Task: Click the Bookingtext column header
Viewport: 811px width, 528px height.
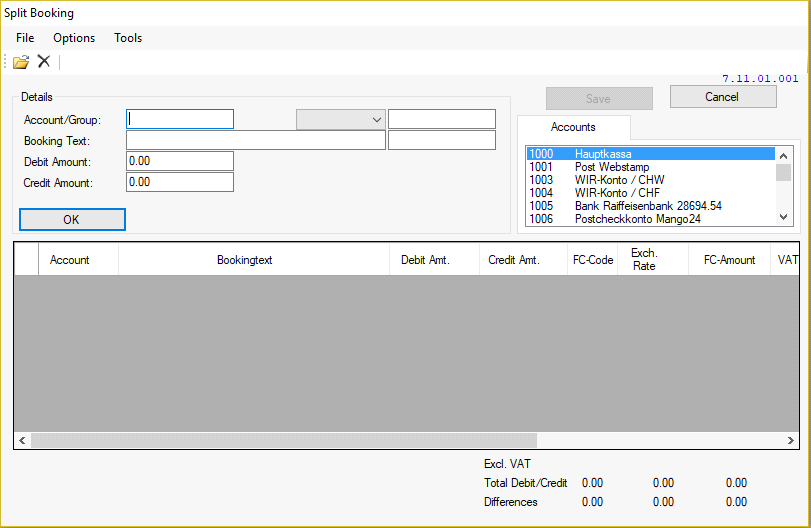Action: [254, 259]
